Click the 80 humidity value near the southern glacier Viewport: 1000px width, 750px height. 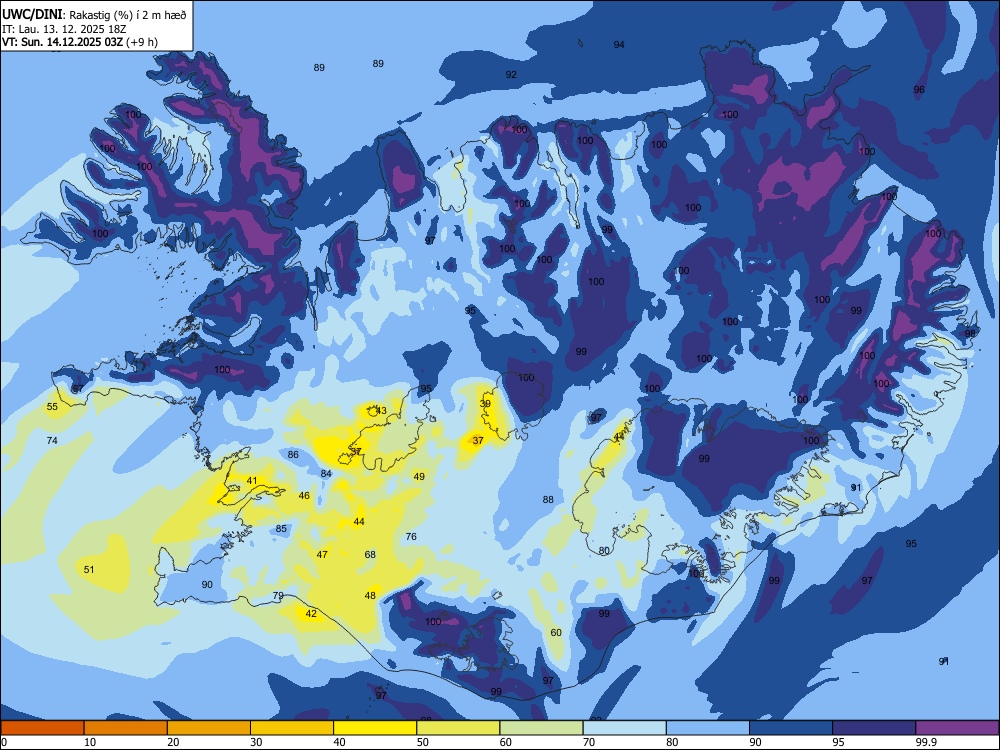pyautogui.click(x=604, y=551)
